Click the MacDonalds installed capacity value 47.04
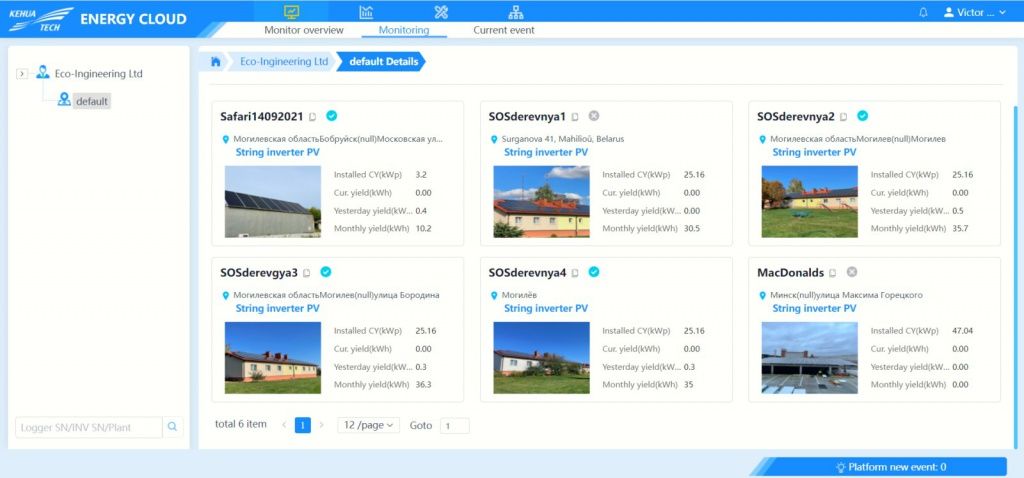The image size is (1024, 478). 962,331
